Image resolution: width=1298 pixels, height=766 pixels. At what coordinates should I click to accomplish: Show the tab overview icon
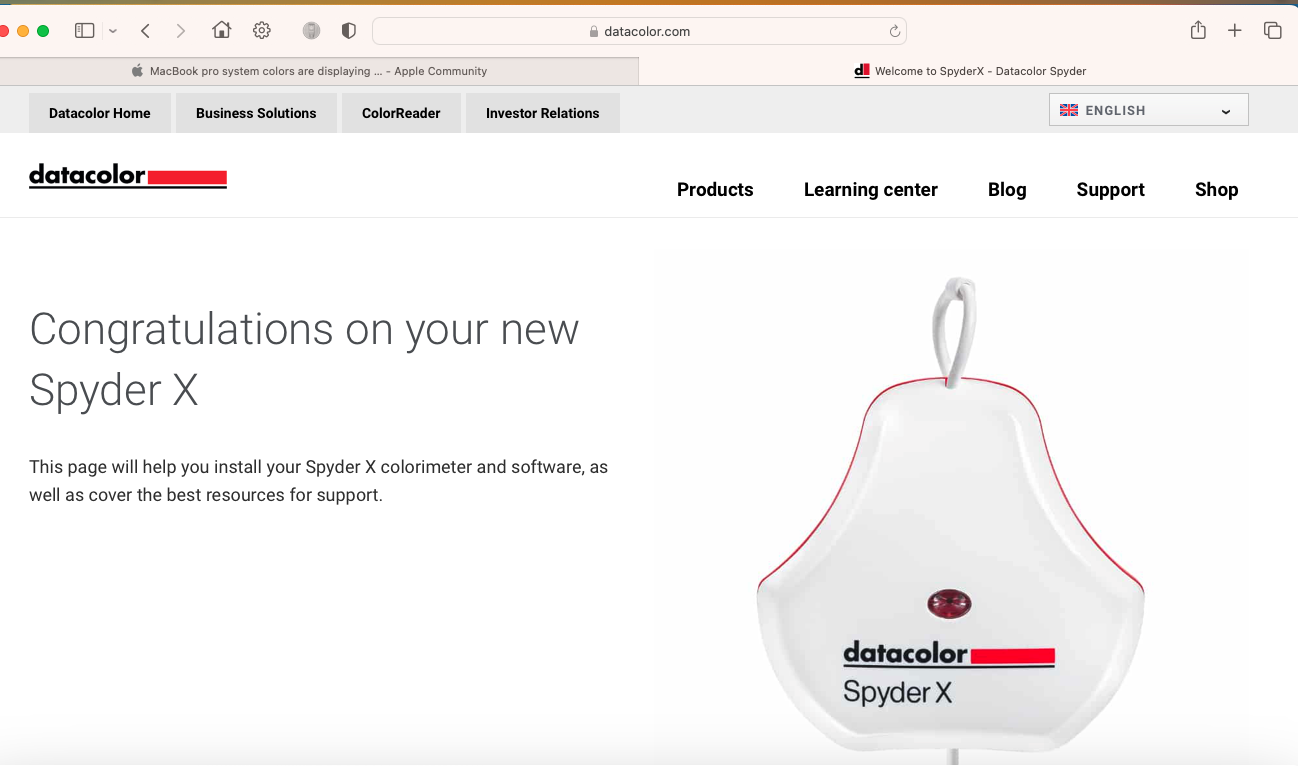pyautogui.click(x=1273, y=31)
